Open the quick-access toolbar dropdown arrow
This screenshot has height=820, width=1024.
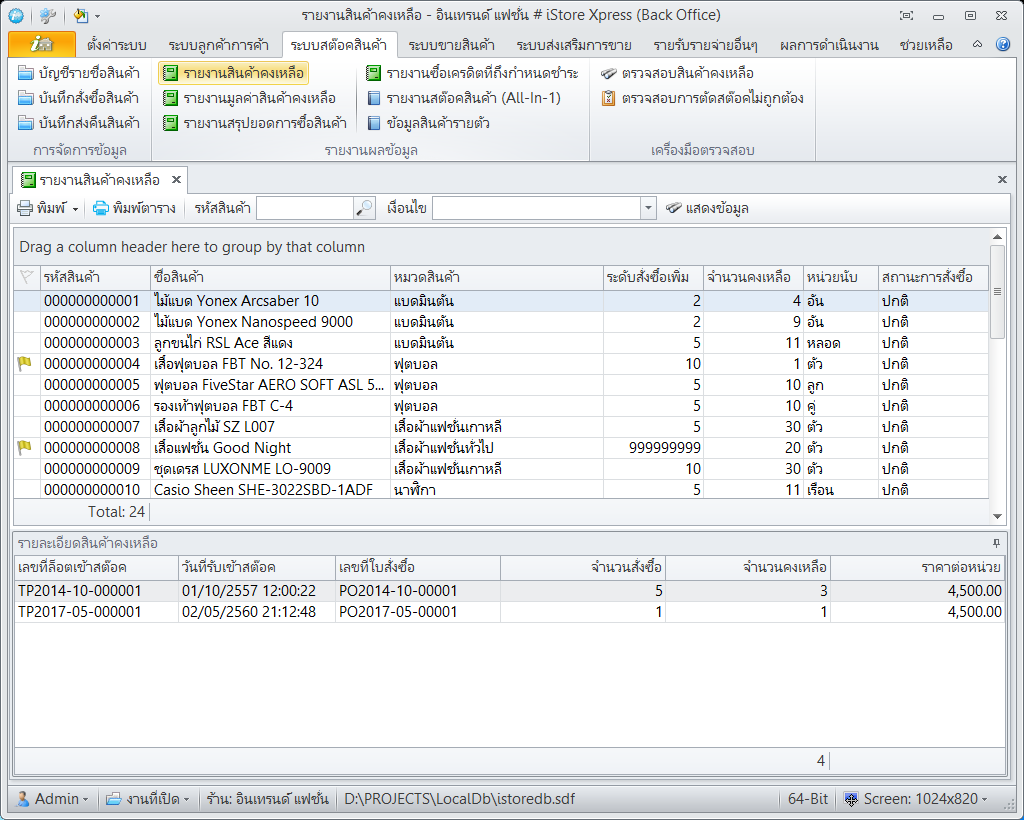[x=97, y=16]
